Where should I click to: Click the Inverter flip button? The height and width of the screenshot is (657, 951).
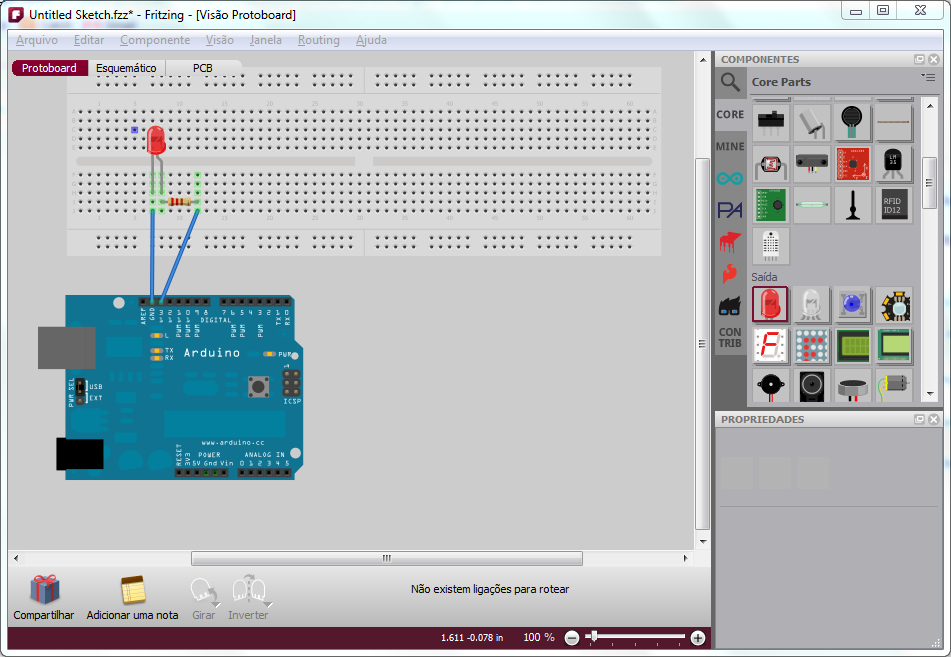point(249,598)
